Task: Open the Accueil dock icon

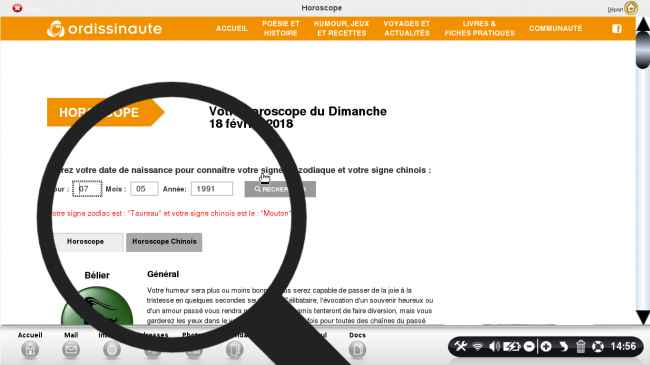Action: coord(30,350)
